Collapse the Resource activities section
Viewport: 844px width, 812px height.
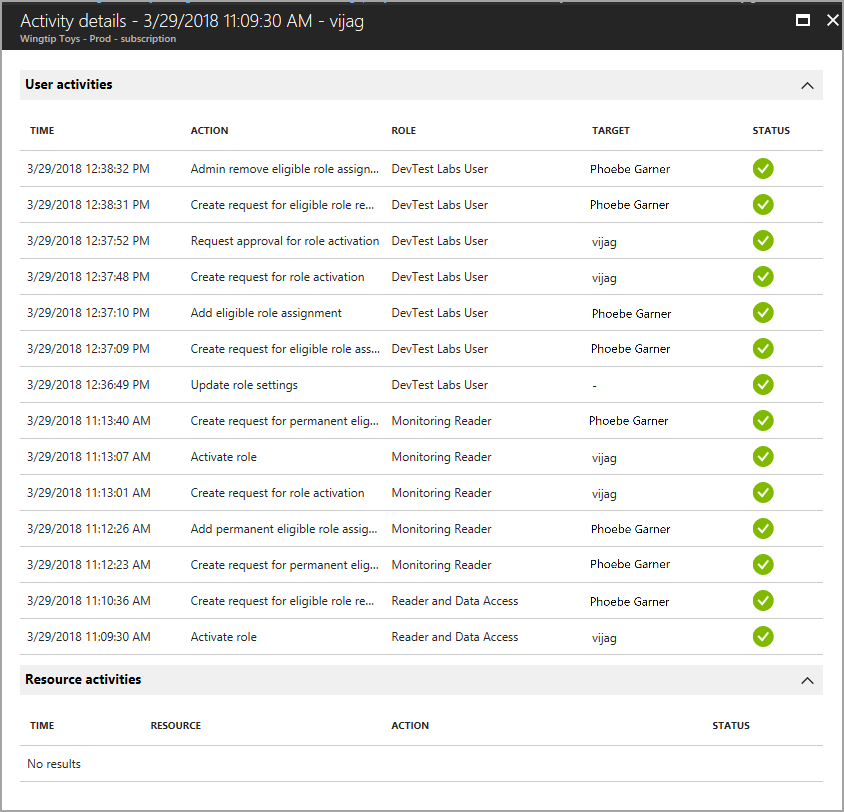(x=807, y=680)
